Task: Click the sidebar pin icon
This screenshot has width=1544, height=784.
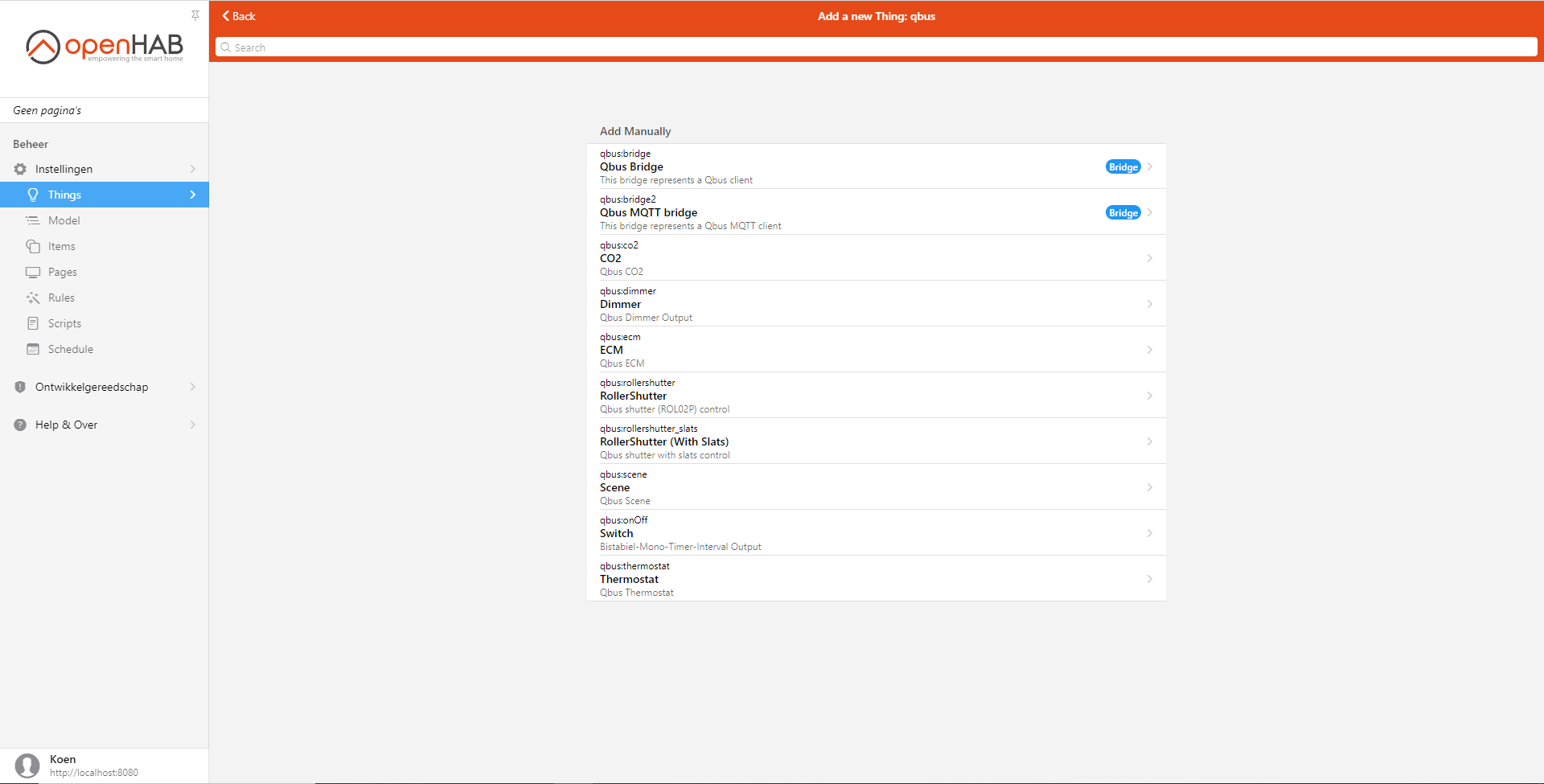Action: (195, 15)
